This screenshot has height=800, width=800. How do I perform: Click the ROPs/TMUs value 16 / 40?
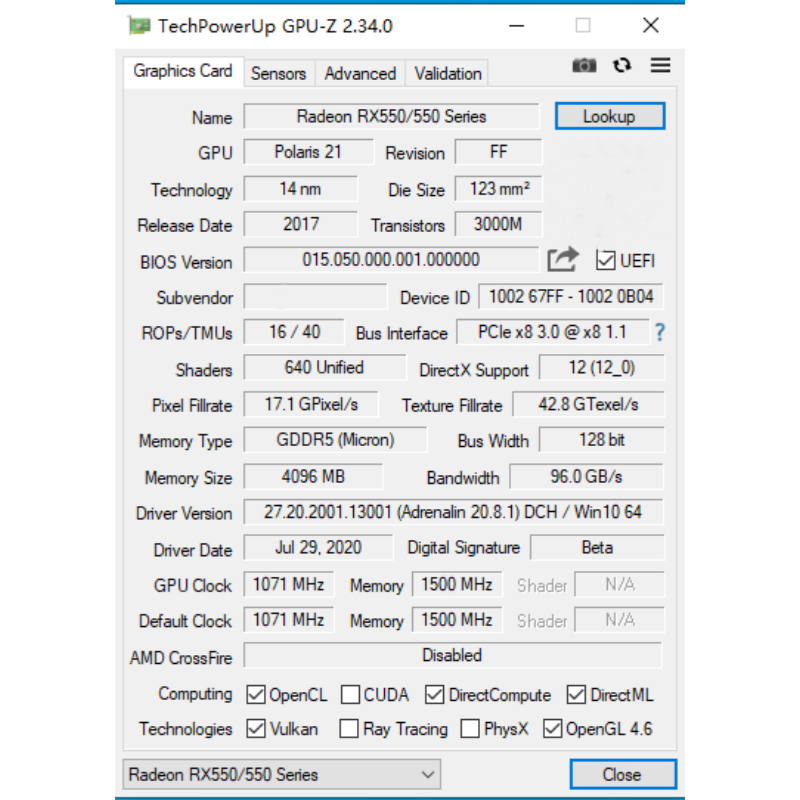click(x=294, y=332)
